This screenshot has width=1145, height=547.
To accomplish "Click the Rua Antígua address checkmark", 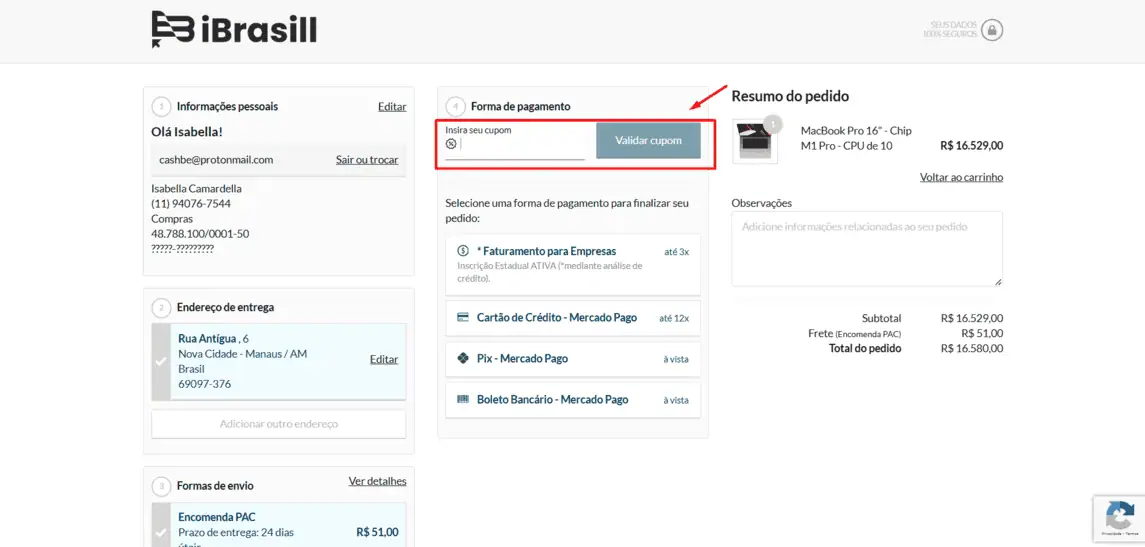I will (x=161, y=362).
